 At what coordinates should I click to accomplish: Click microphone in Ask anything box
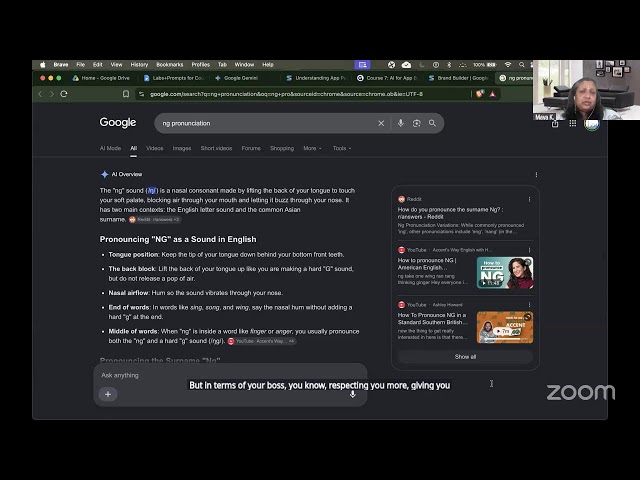pyautogui.click(x=353, y=394)
